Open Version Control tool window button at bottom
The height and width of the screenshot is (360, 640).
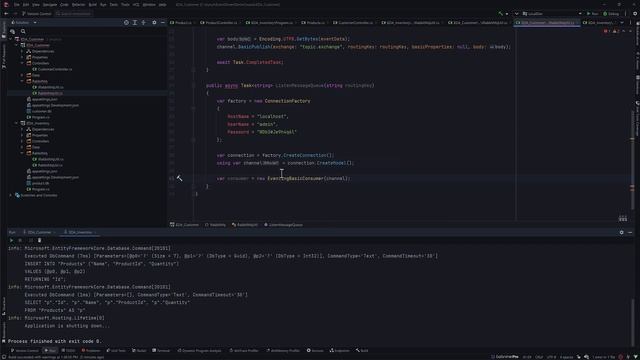tap(24, 350)
